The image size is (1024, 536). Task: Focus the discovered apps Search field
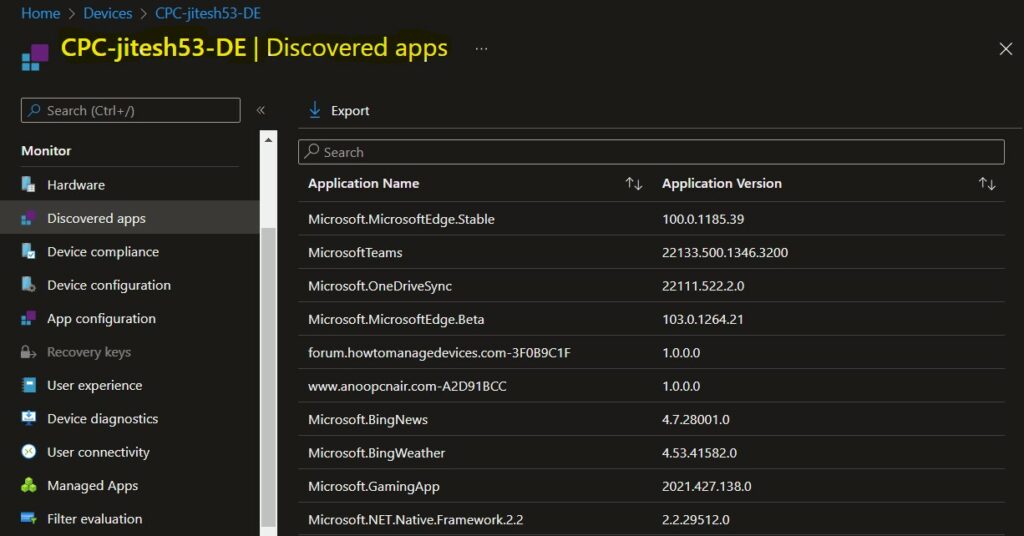651,151
